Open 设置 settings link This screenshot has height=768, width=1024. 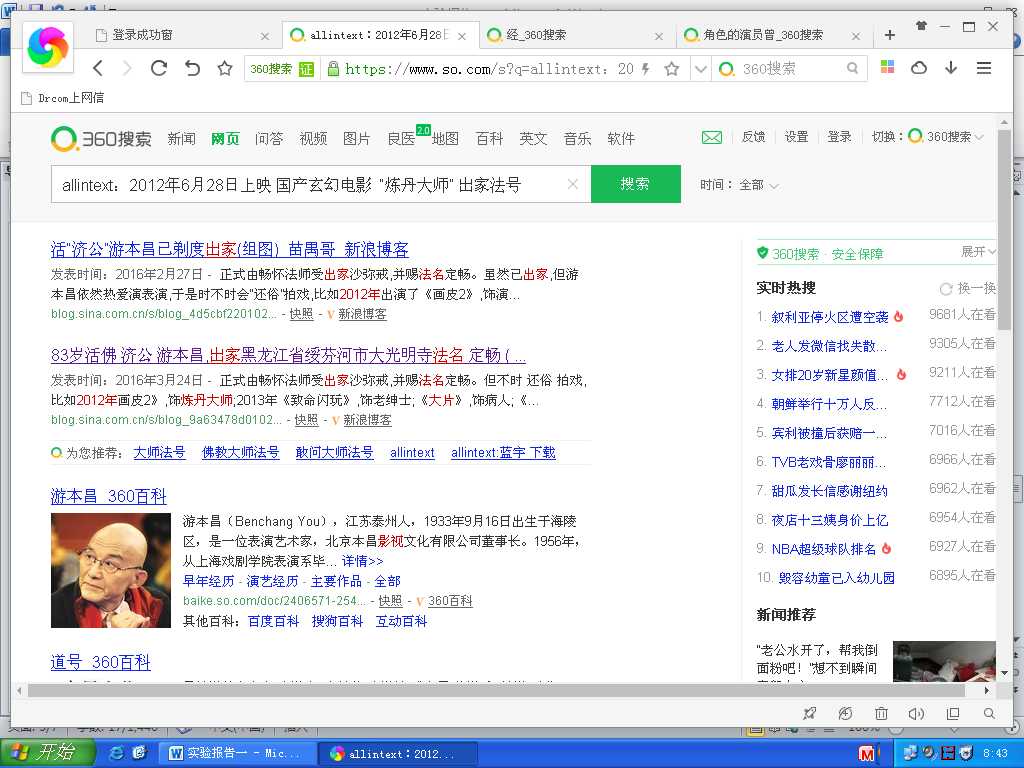click(x=796, y=136)
